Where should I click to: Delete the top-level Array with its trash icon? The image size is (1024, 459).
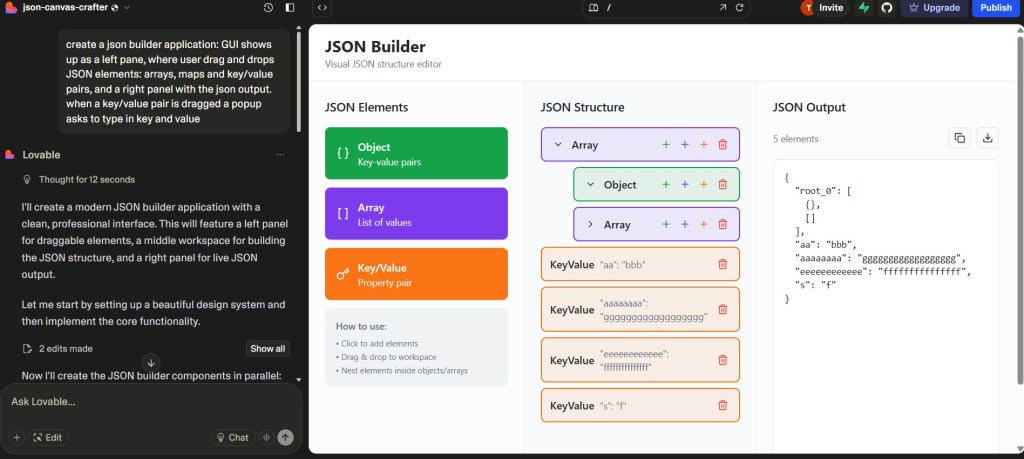click(x=722, y=145)
